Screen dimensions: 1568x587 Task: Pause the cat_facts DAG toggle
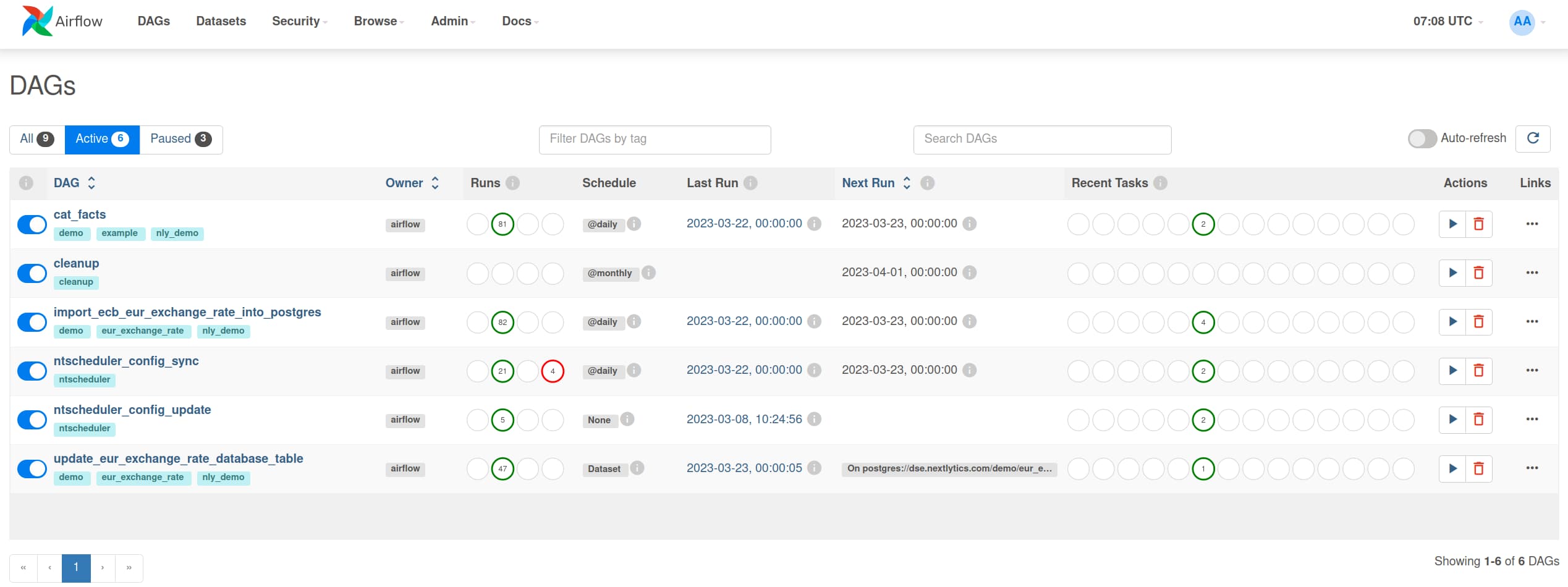pyautogui.click(x=32, y=224)
